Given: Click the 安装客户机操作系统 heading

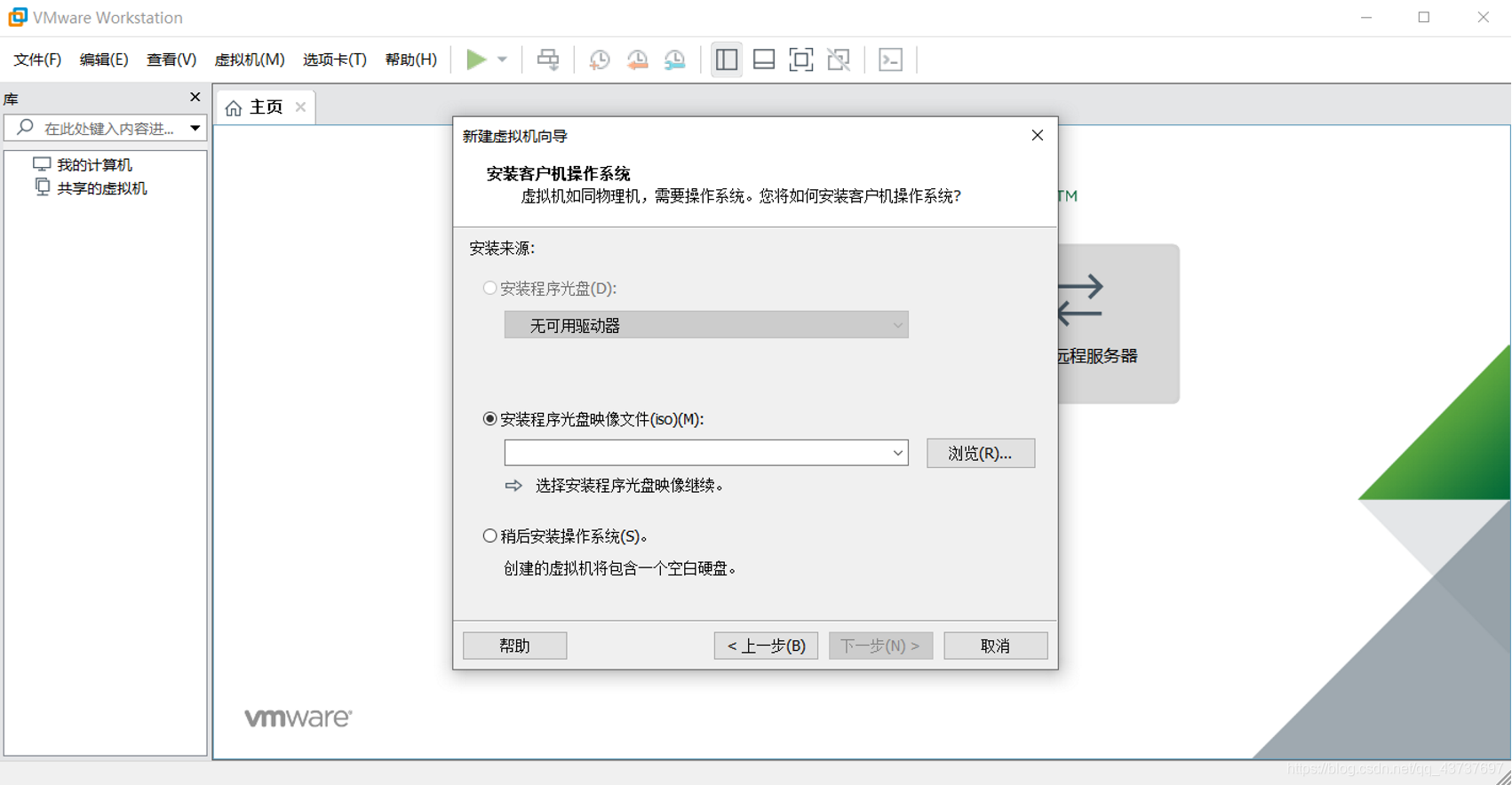Looking at the screenshot, I should coord(558,174).
